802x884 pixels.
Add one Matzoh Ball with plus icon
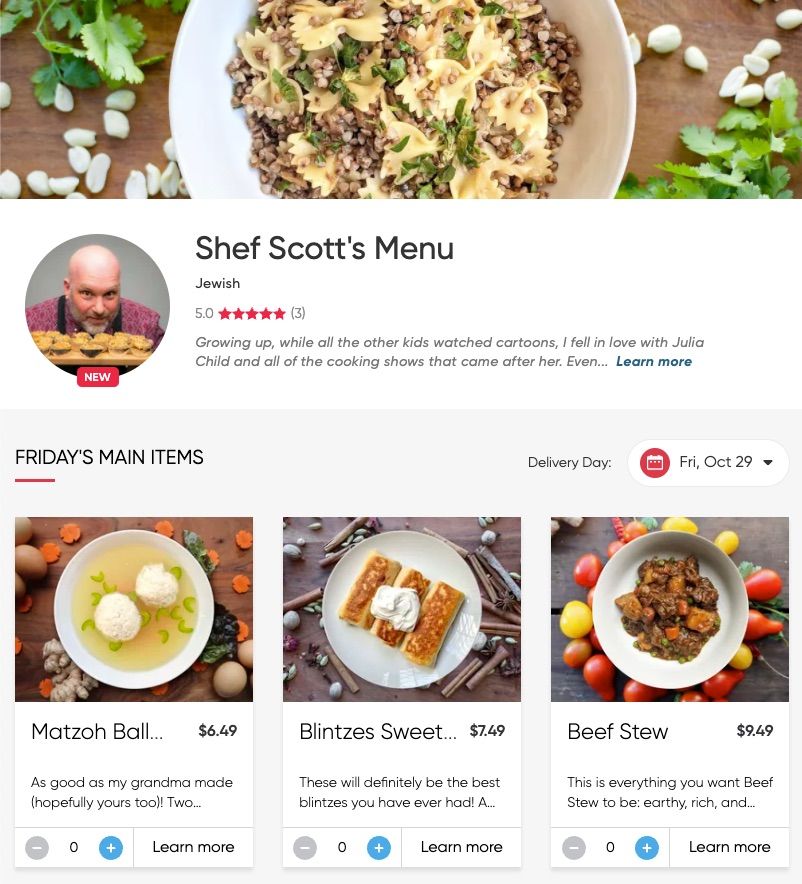[x=110, y=847]
